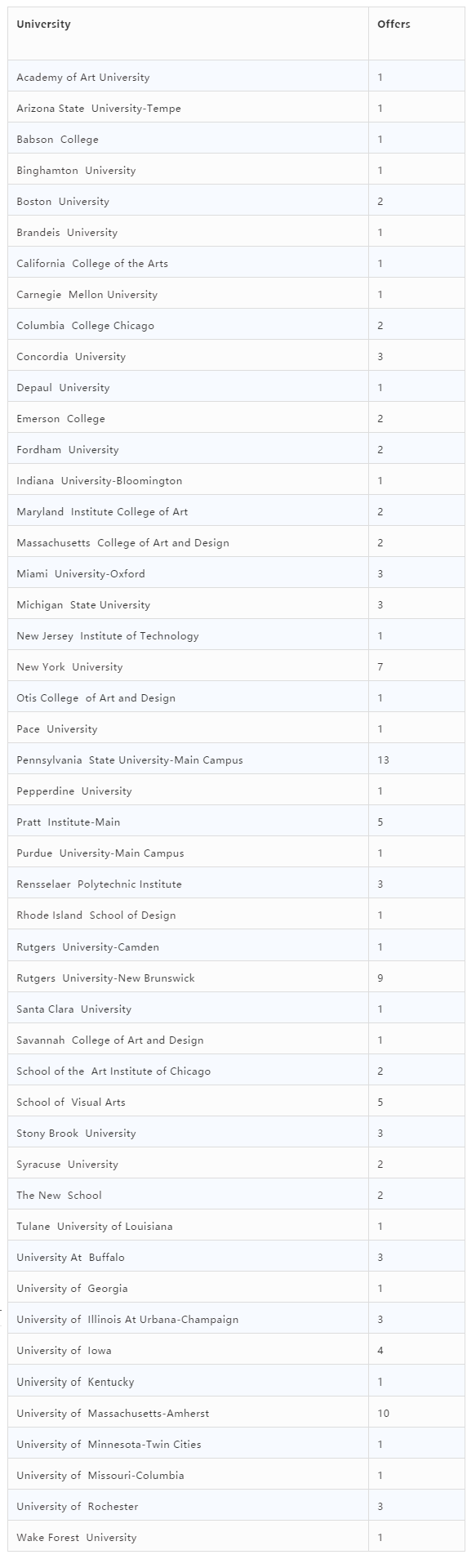Click the Offers column header

(394, 24)
